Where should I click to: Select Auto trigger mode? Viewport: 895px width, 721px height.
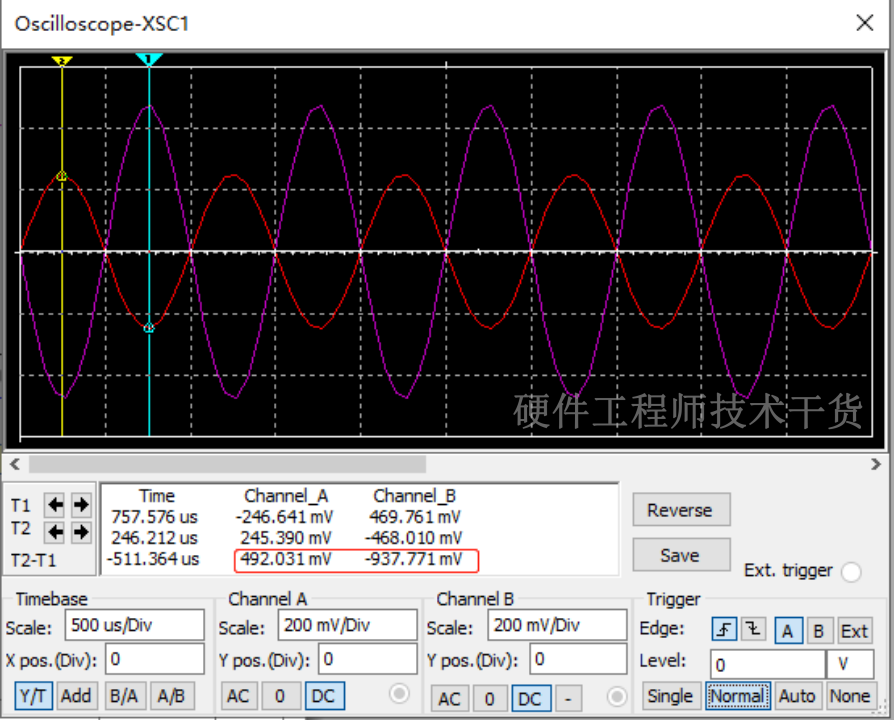coord(797,696)
